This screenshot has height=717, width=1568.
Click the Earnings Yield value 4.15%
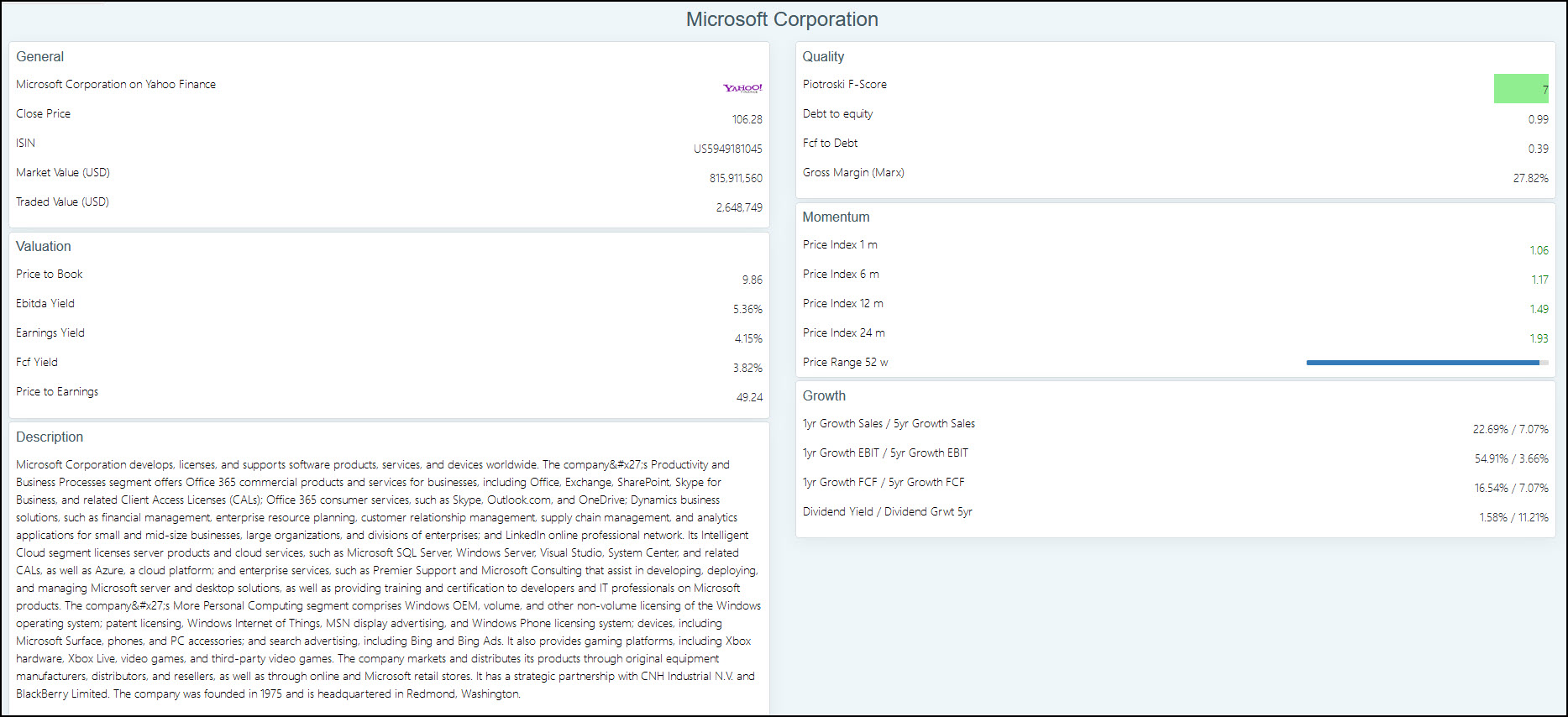tap(748, 338)
